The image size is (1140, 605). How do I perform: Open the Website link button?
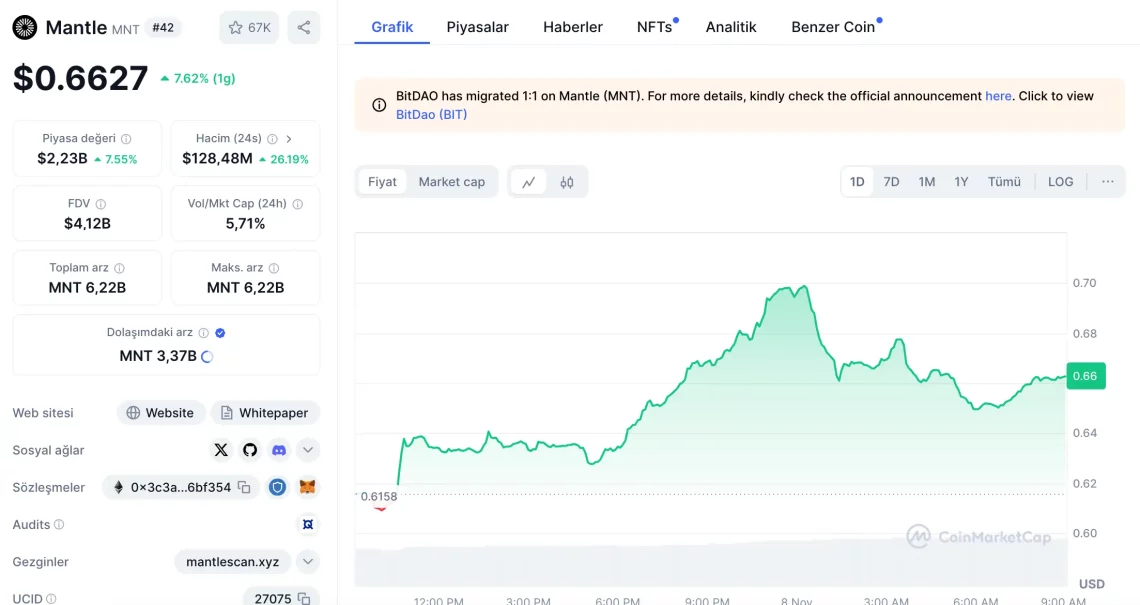tap(161, 412)
